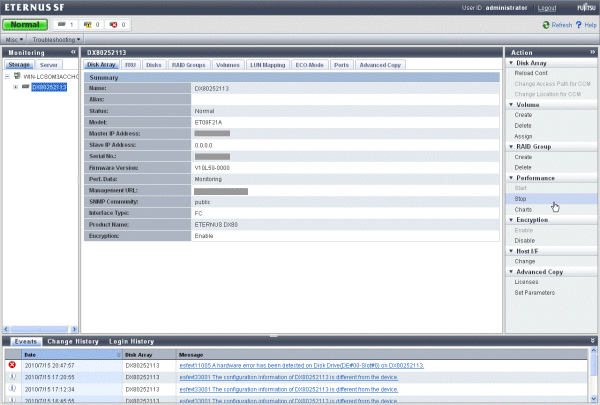Click Create under Volume
This screenshot has height=405, width=600.
[523, 115]
